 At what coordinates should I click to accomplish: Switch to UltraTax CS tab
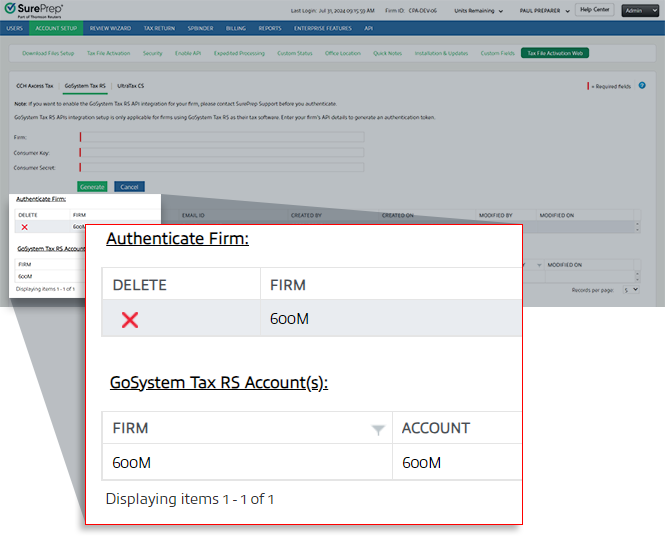131,86
